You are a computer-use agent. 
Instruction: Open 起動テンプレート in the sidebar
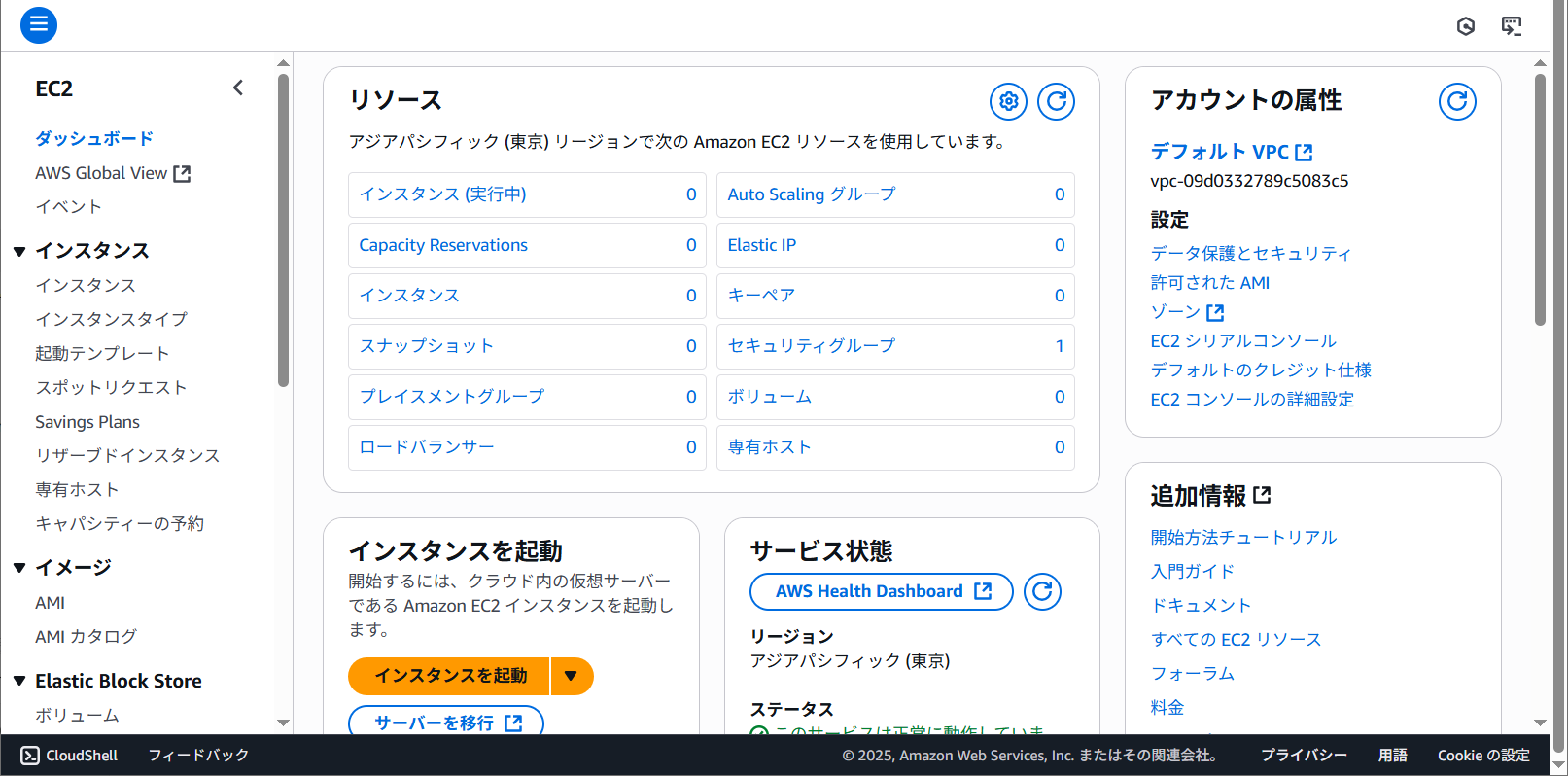pyautogui.click(x=102, y=353)
